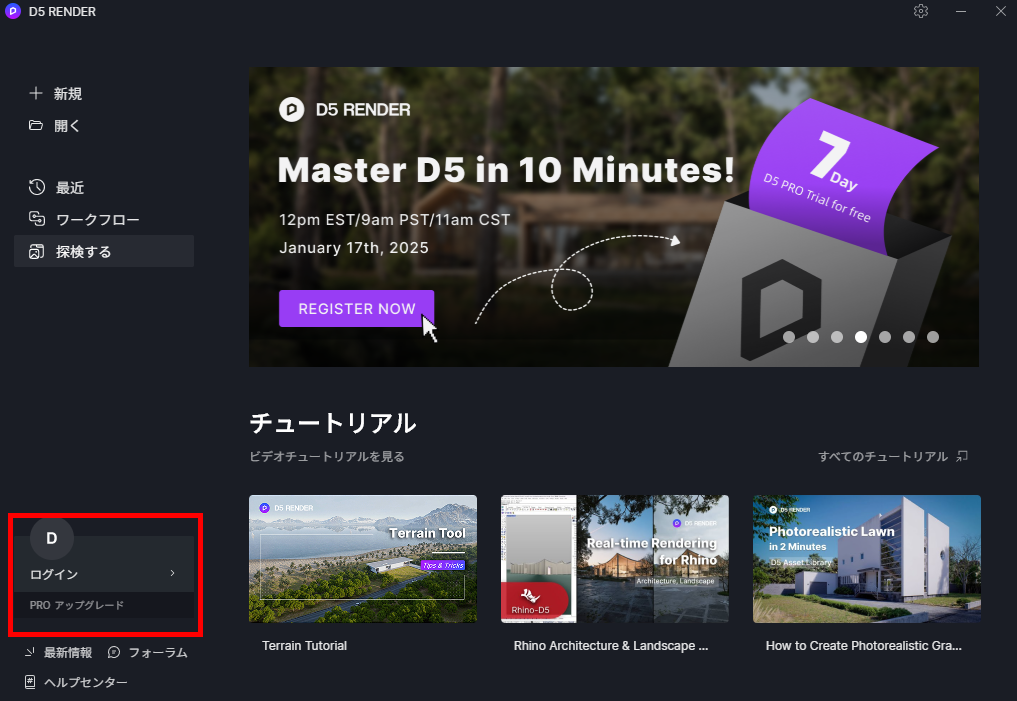1017x701 pixels.
Task: Click the workflow icon beside ワークフロー
Action: coord(37,219)
